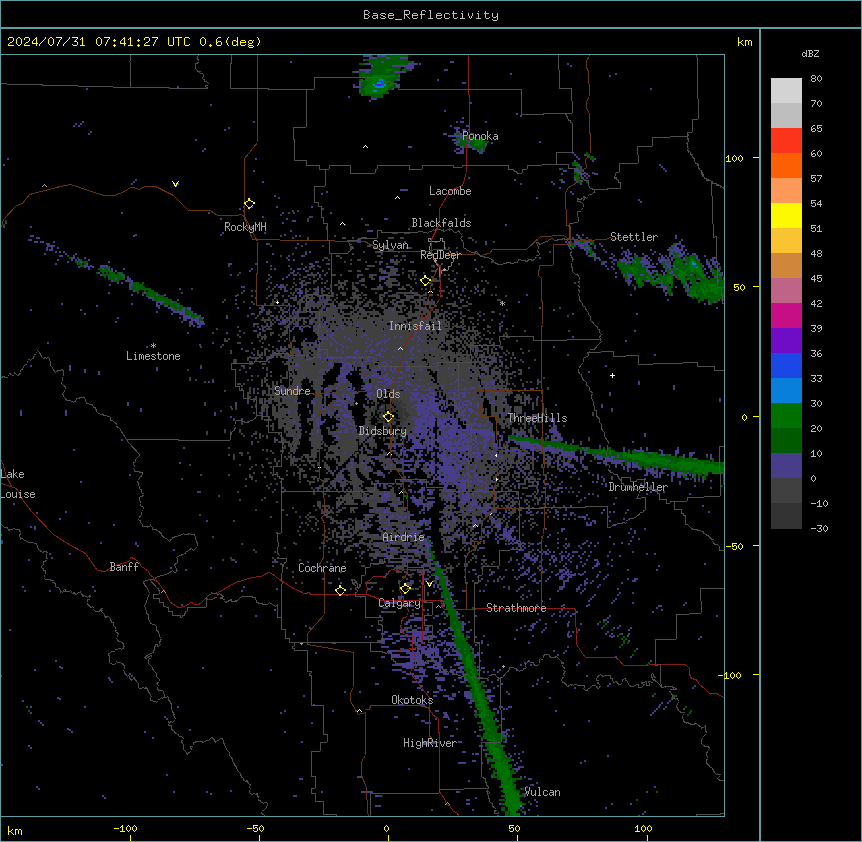Click the yellow V marker right of Calgary diamond
The width and height of the screenshot is (862, 842).
pyautogui.click(x=429, y=584)
